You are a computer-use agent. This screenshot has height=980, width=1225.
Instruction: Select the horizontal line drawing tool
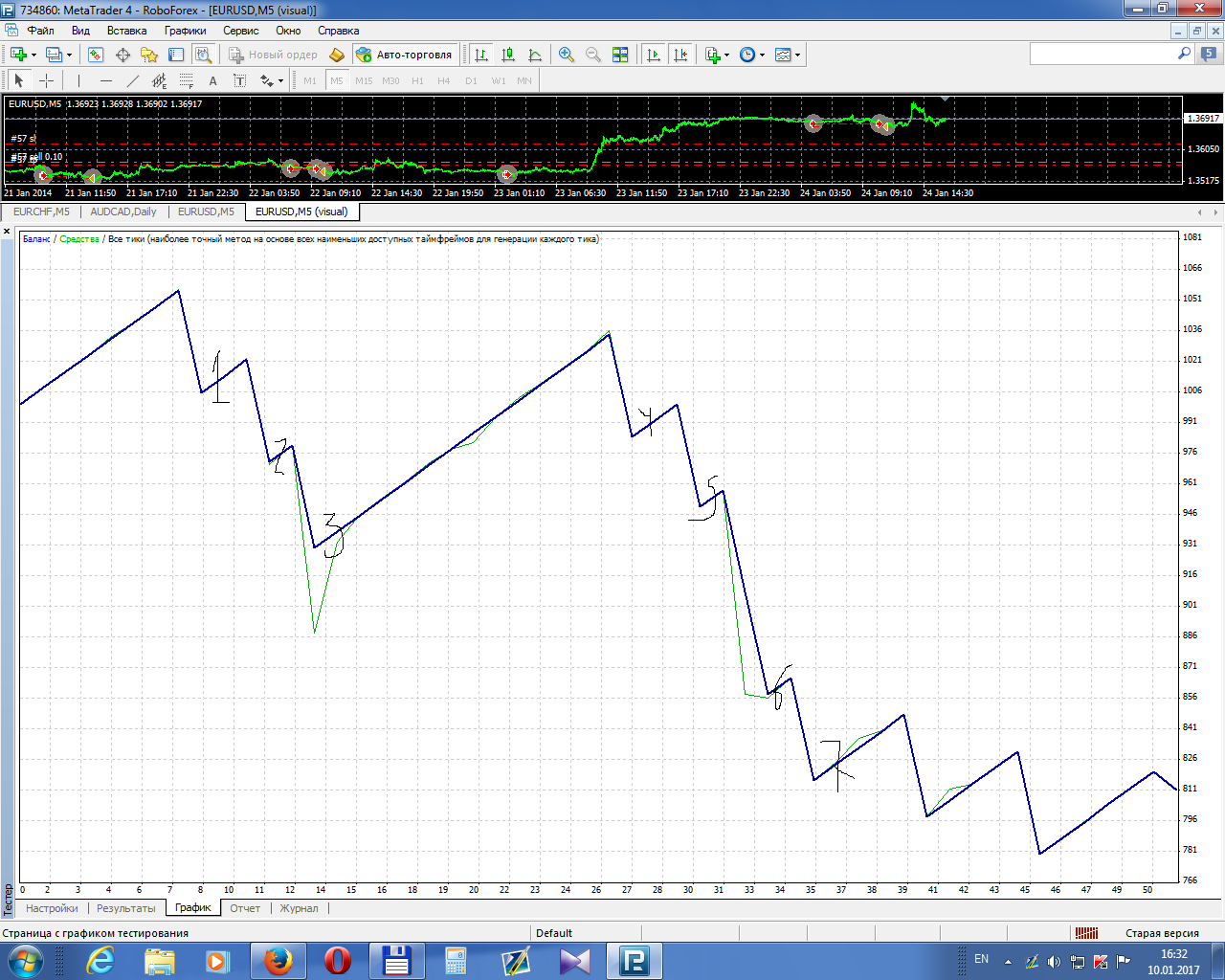[x=105, y=80]
